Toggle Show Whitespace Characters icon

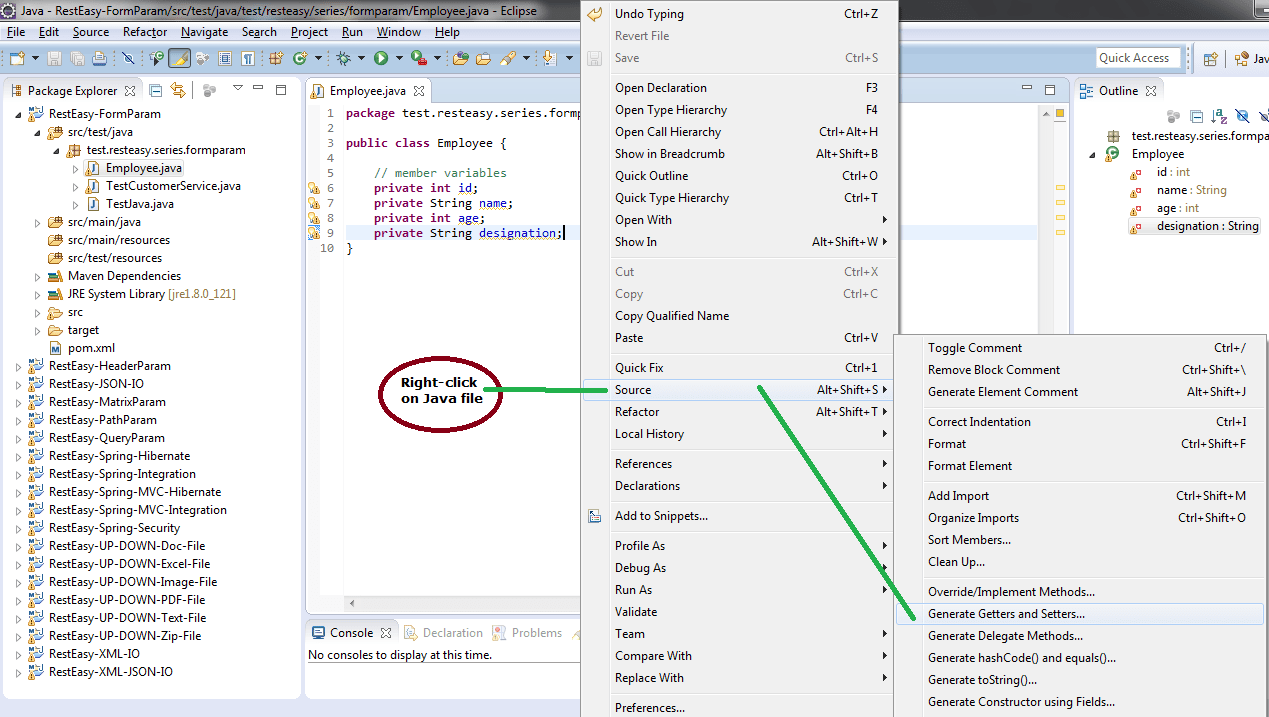247,58
